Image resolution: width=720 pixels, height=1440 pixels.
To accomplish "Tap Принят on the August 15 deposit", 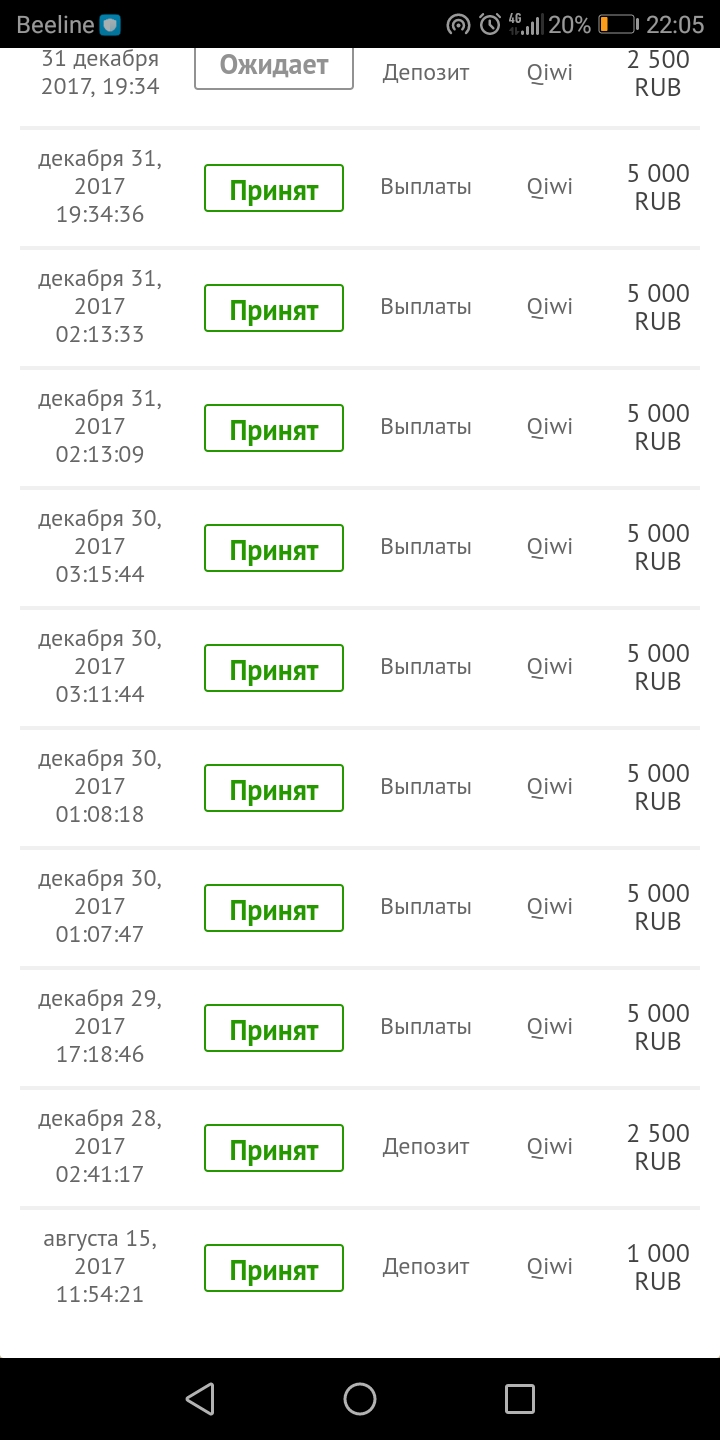I will (x=274, y=1268).
